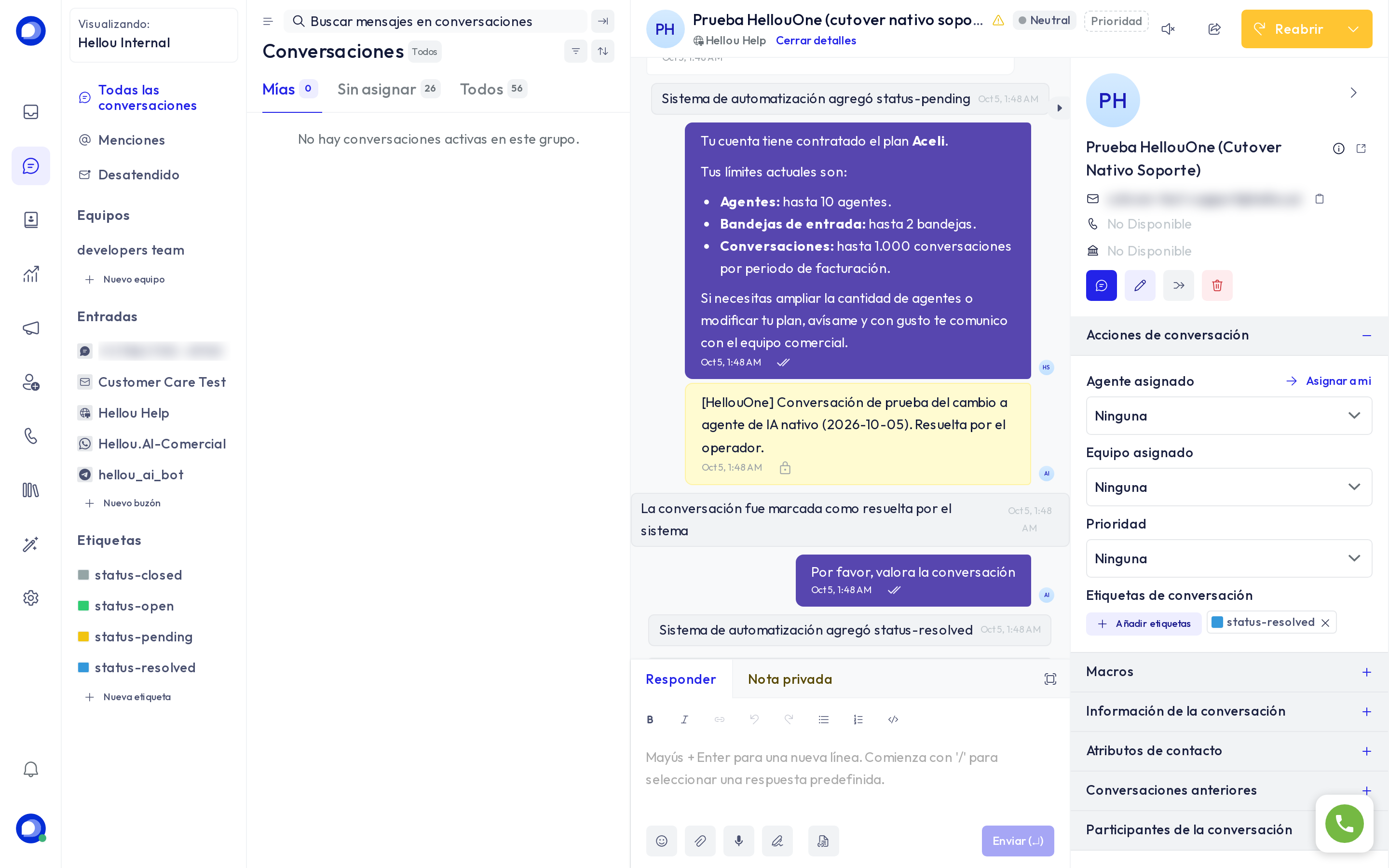Open the settings gear icon
The width and height of the screenshot is (1389, 868).
[31, 597]
